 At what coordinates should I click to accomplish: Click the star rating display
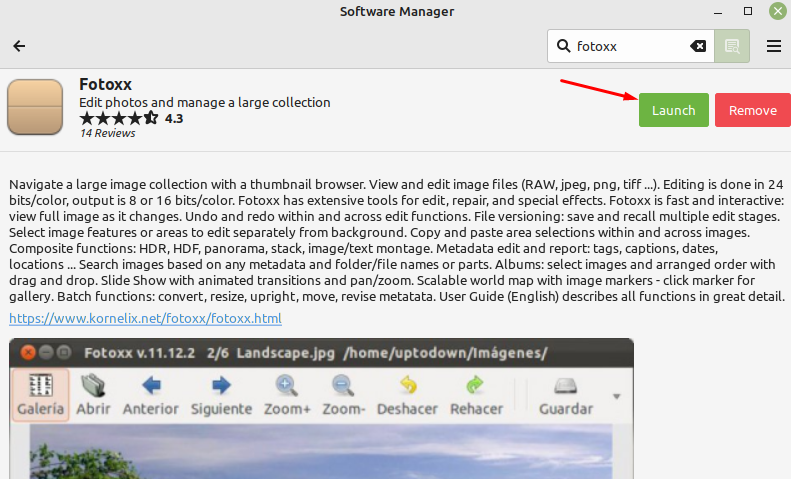(119, 118)
